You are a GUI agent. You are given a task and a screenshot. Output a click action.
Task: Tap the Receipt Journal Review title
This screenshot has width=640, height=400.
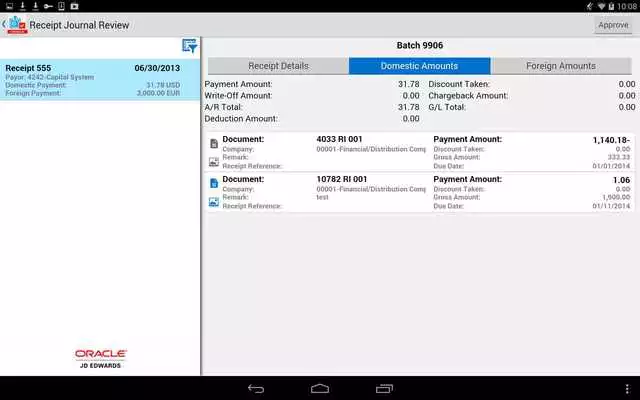(79, 25)
